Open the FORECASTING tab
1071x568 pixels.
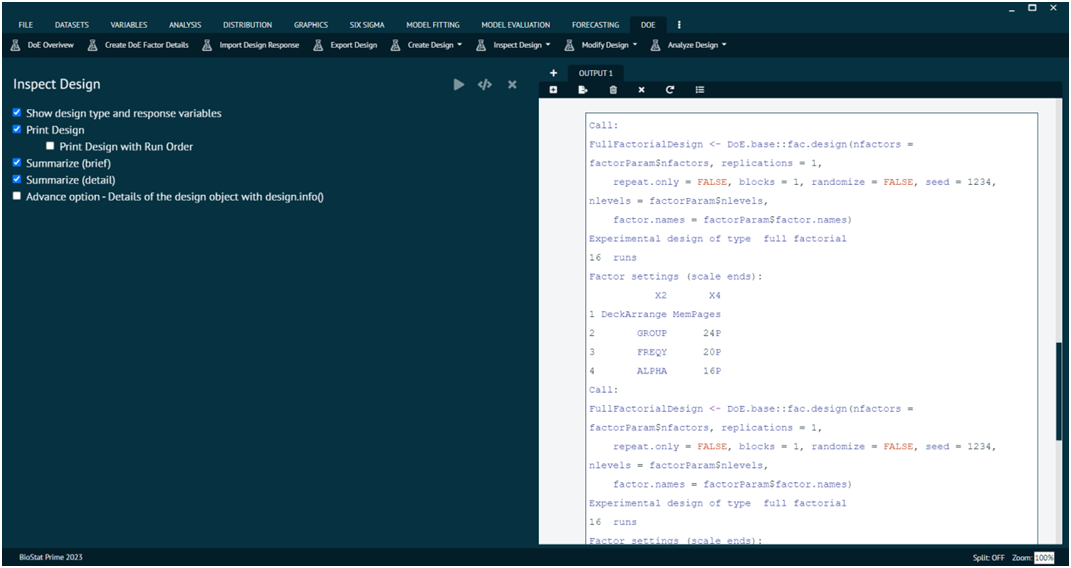[x=596, y=25]
